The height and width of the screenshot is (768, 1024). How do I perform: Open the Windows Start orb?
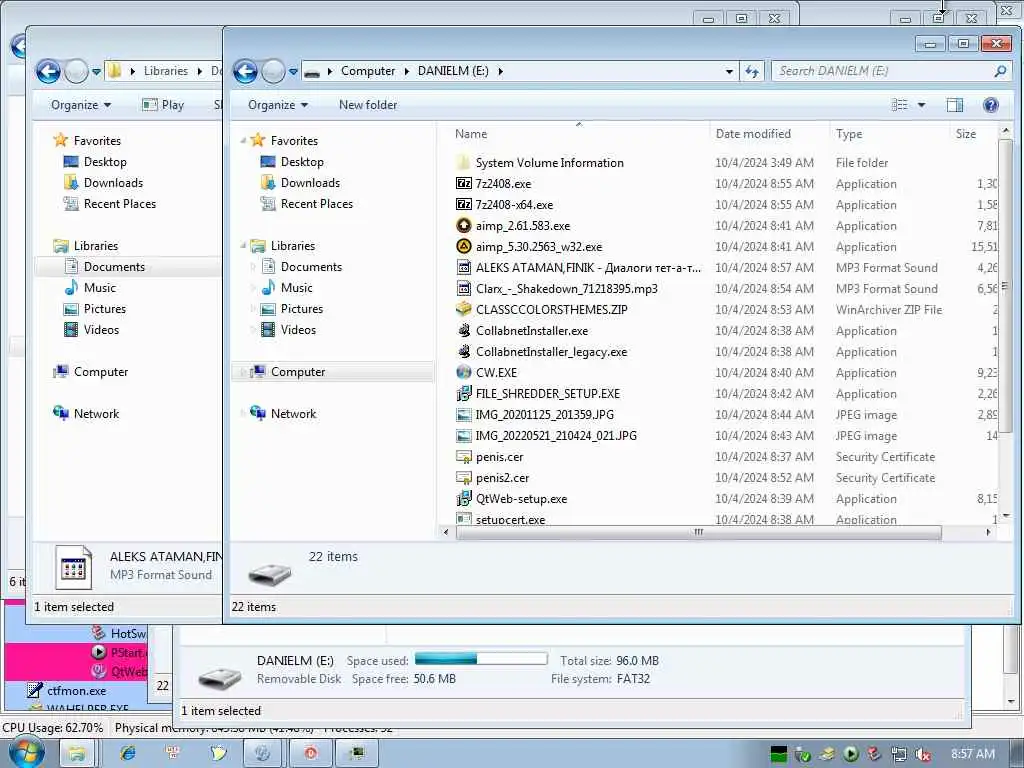pyautogui.click(x=26, y=752)
